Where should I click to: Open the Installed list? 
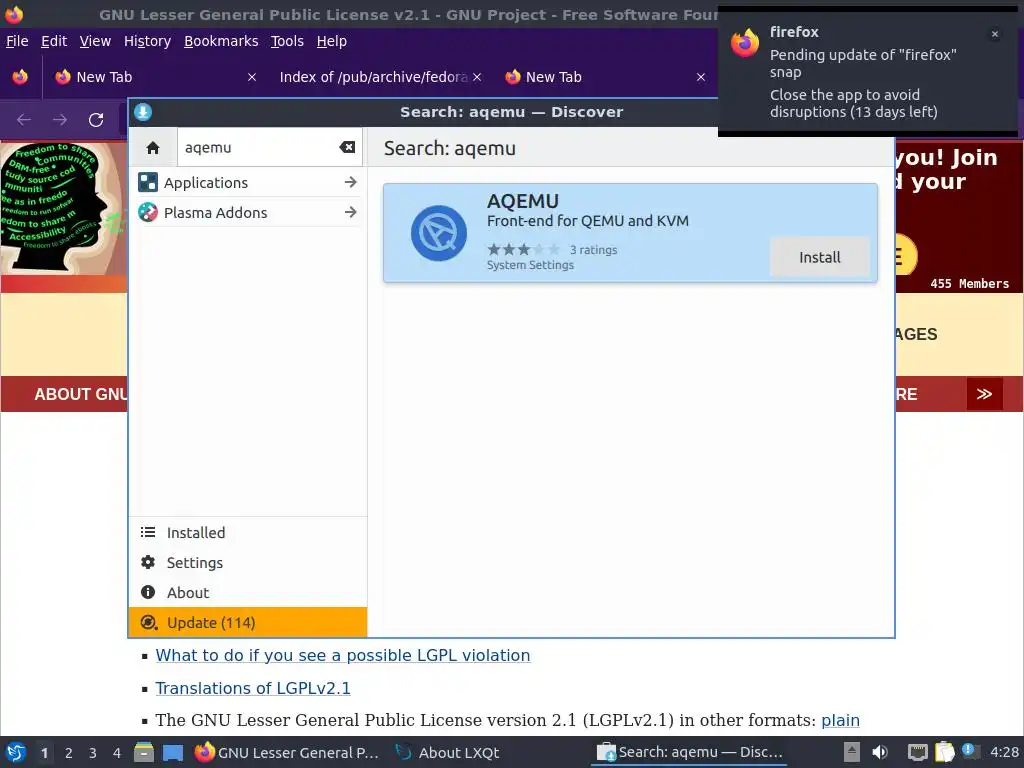[x=248, y=533]
